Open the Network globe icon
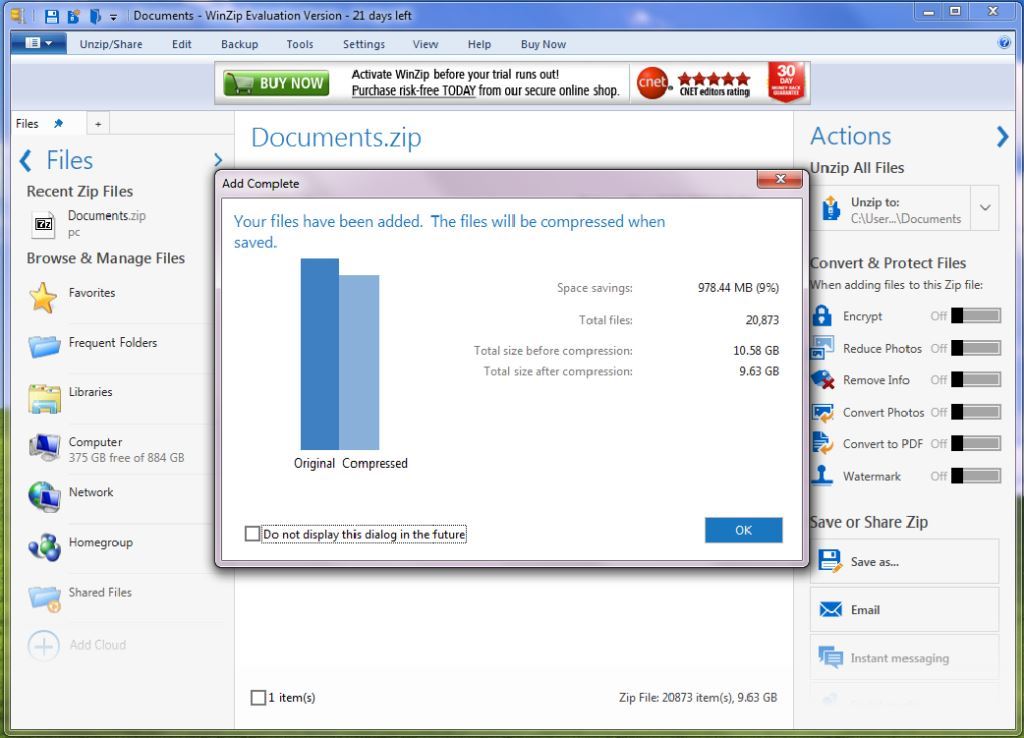The width and height of the screenshot is (1024, 738). (44, 497)
